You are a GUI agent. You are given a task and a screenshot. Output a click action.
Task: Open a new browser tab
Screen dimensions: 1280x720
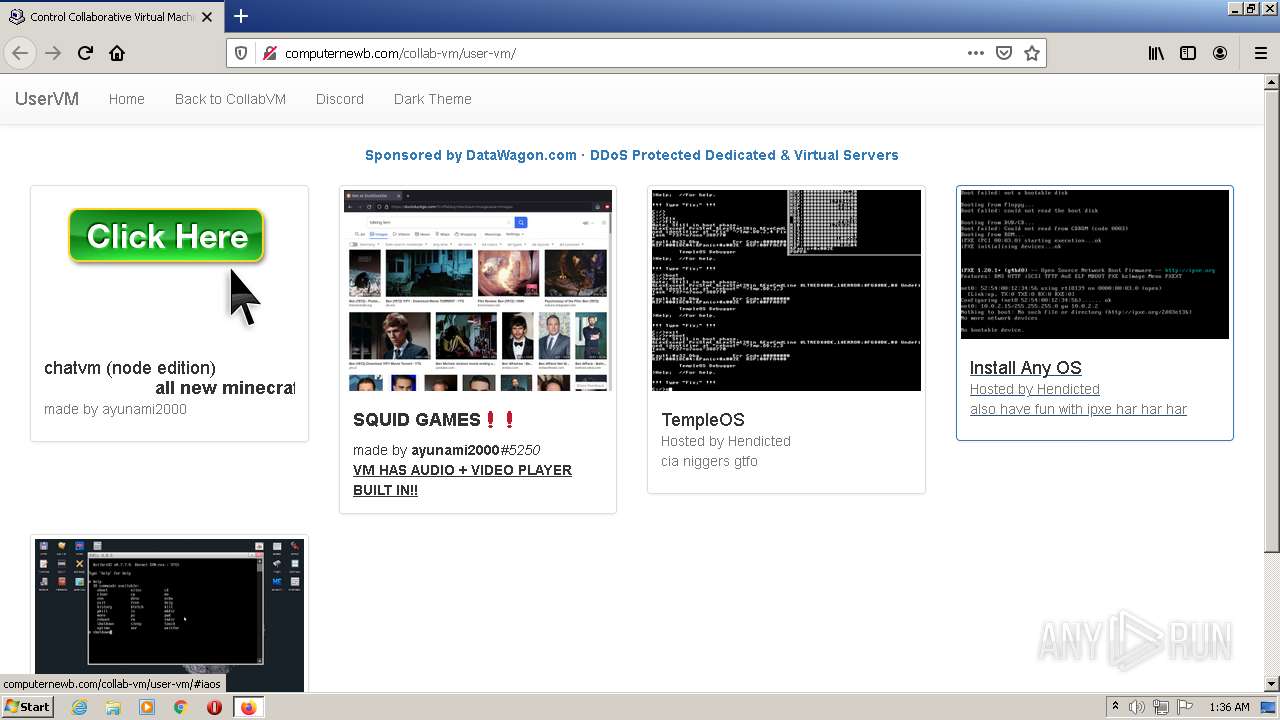[241, 16]
